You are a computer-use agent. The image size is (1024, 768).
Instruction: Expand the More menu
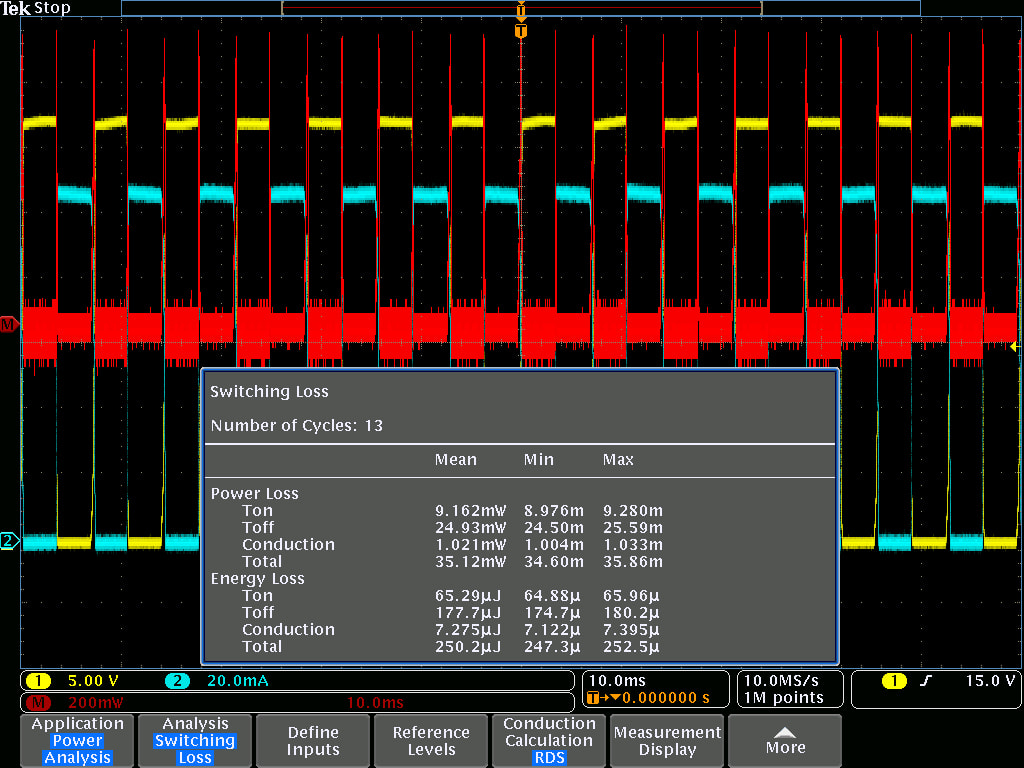point(785,740)
